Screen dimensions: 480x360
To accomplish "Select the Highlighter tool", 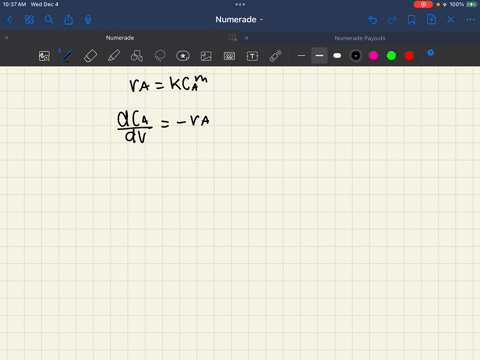I will 114,56.
